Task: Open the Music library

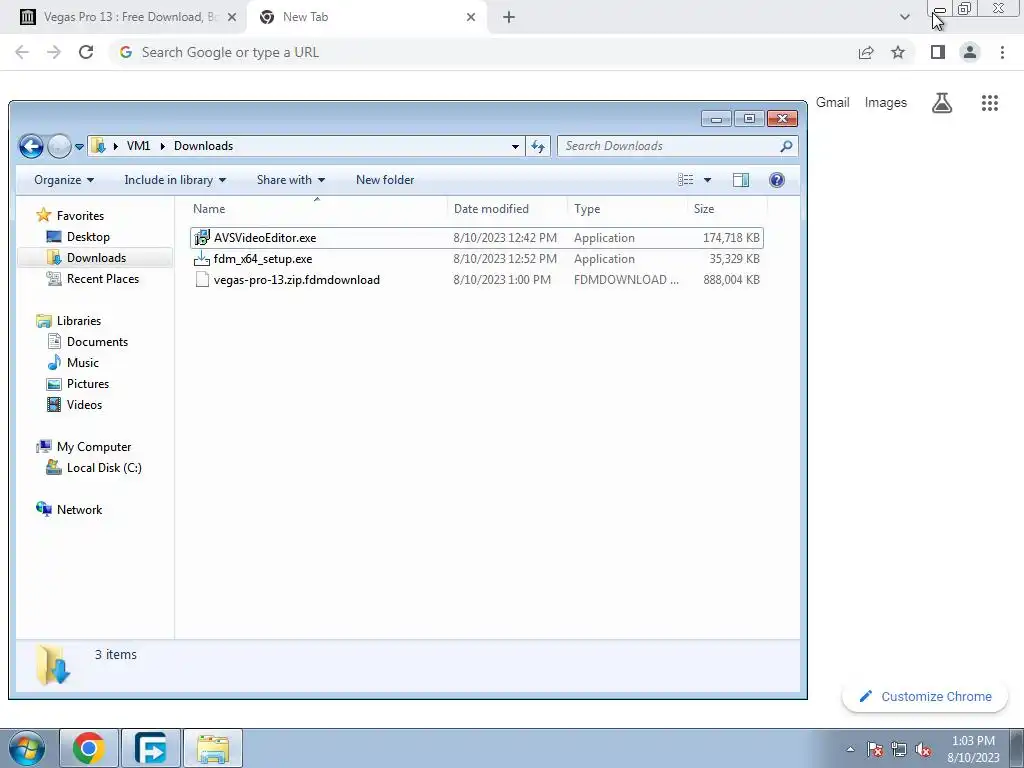Action: (x=82, y=362)
